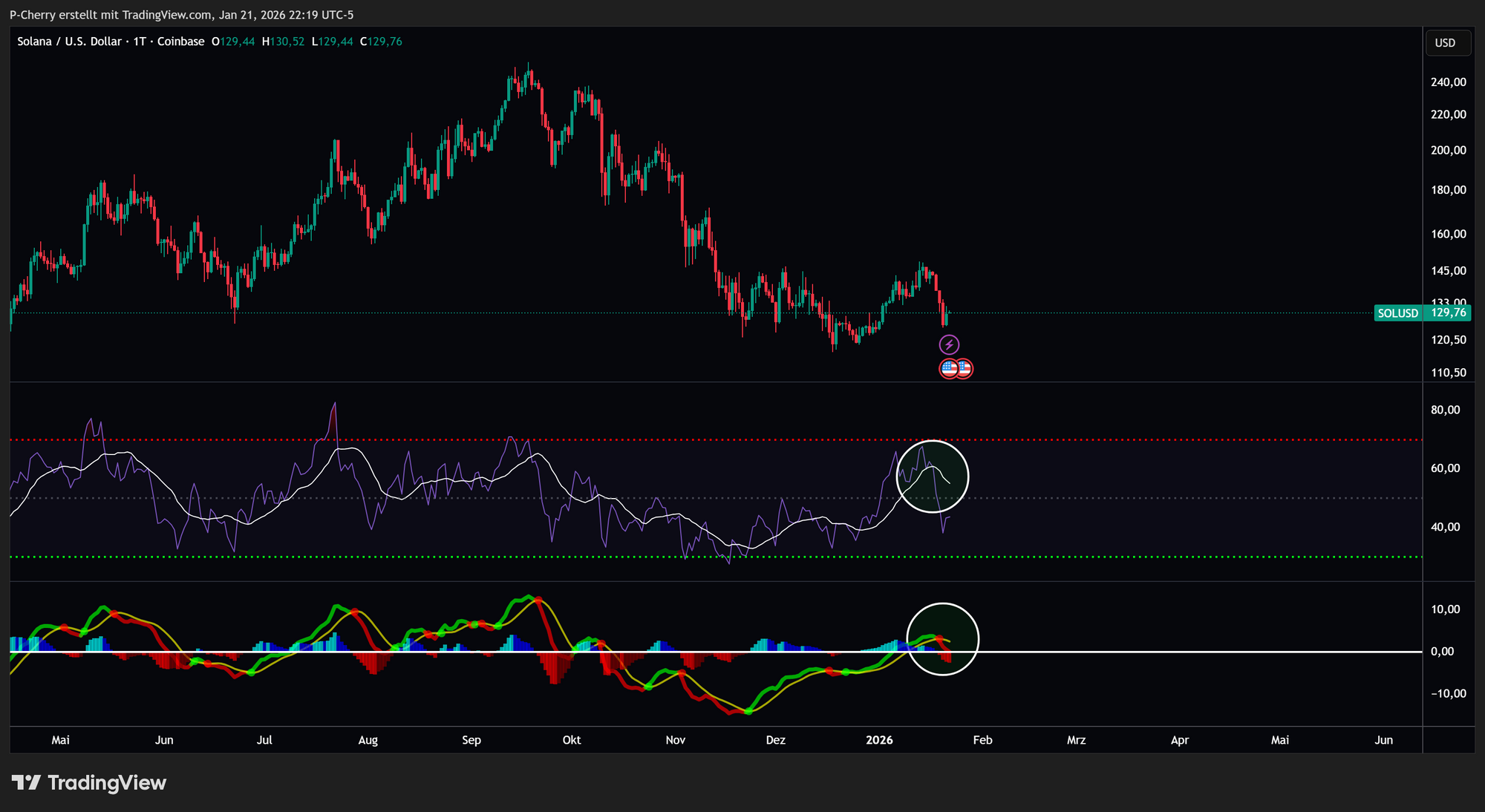Select the Feb label on the time axis
This screenshot has height=812, width=1485.
[982, 739]
